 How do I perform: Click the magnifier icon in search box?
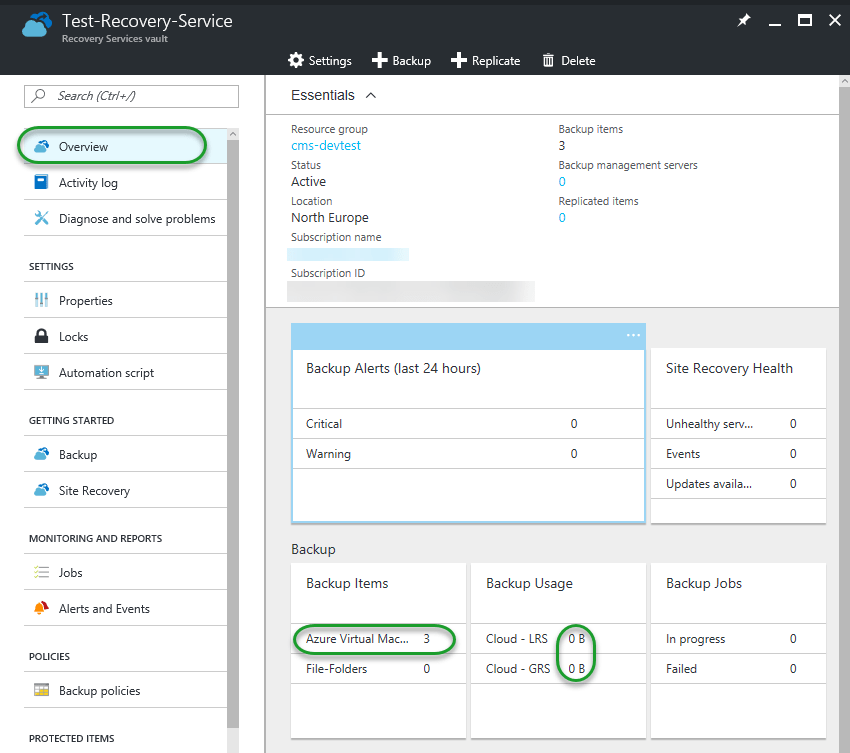(x=38, y=95)
